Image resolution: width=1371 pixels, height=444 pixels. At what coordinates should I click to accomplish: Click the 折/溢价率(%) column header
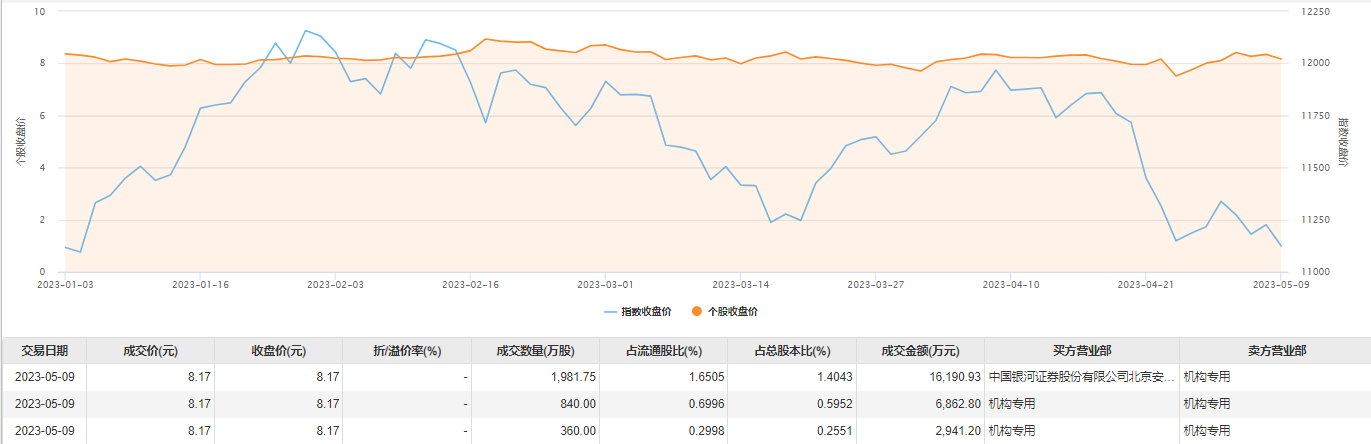pyautogui.click(x=406, y=351)
